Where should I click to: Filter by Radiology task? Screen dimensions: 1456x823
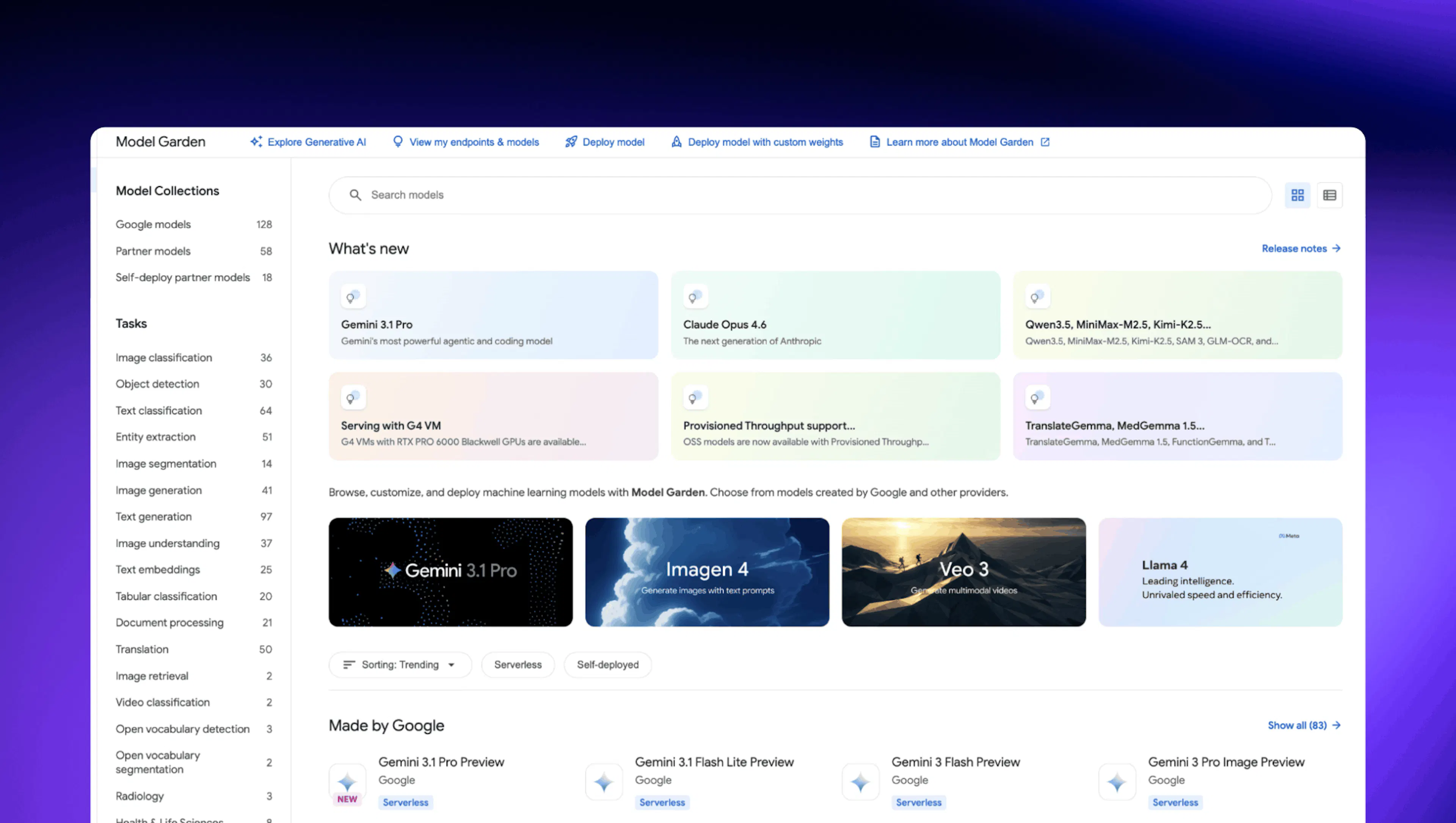tap(194, 796)
